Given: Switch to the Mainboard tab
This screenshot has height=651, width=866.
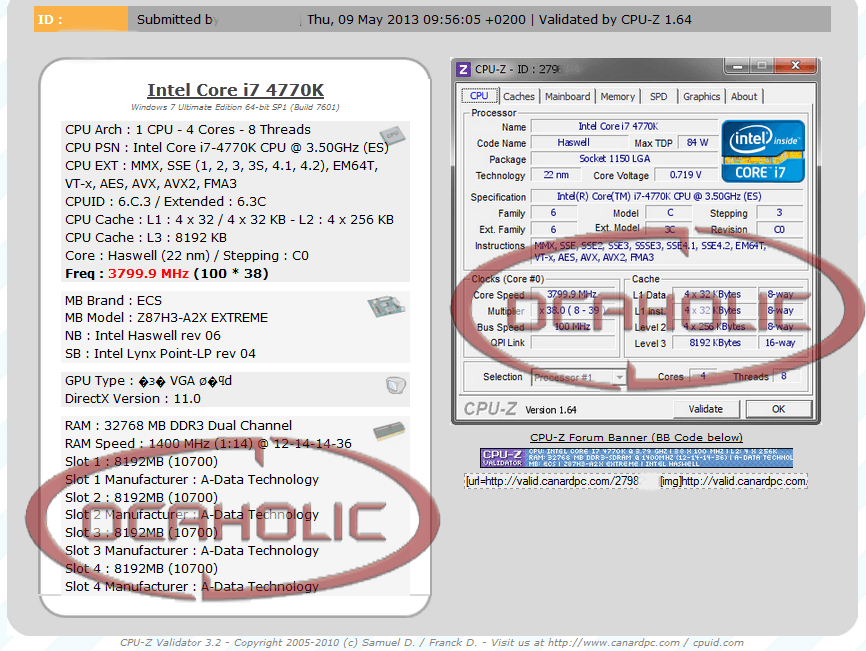Looking at the screenshot, I should (567, 96).
